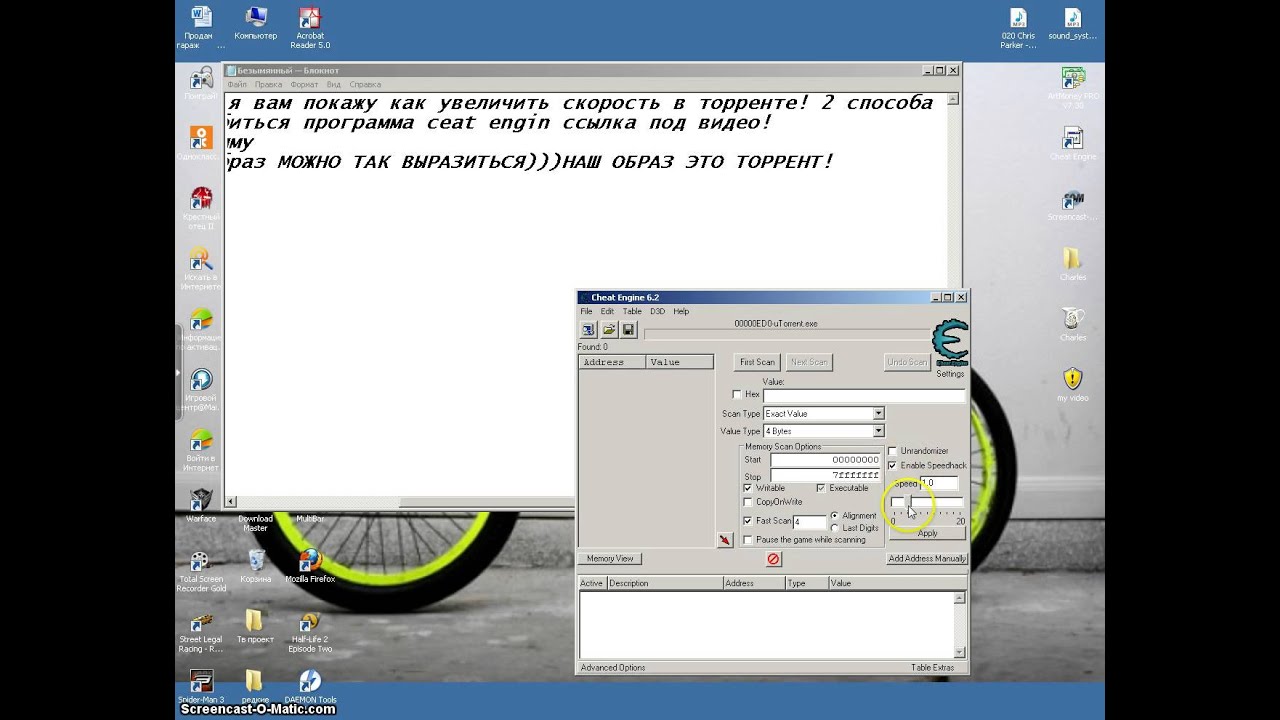
Task: Select the Крестный отец II desktop shortcut
Action: pos(201,198)
